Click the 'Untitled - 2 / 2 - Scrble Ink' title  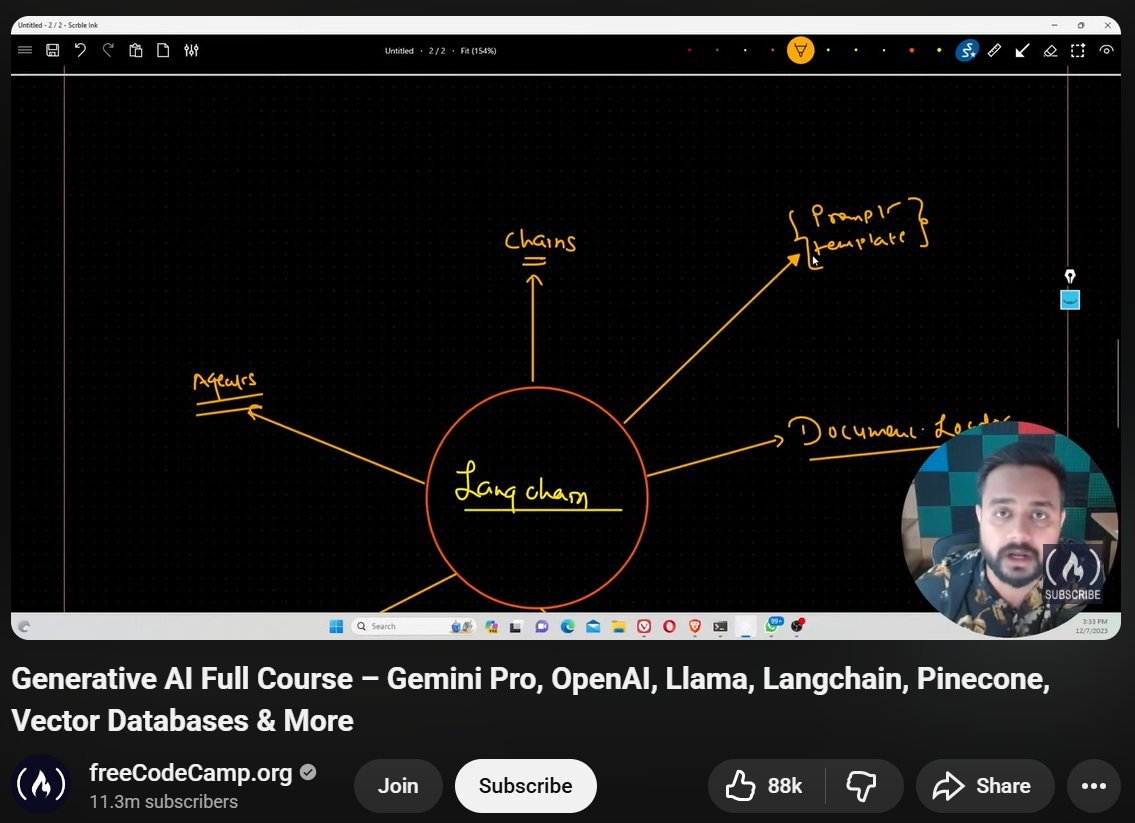click(58, 25)
